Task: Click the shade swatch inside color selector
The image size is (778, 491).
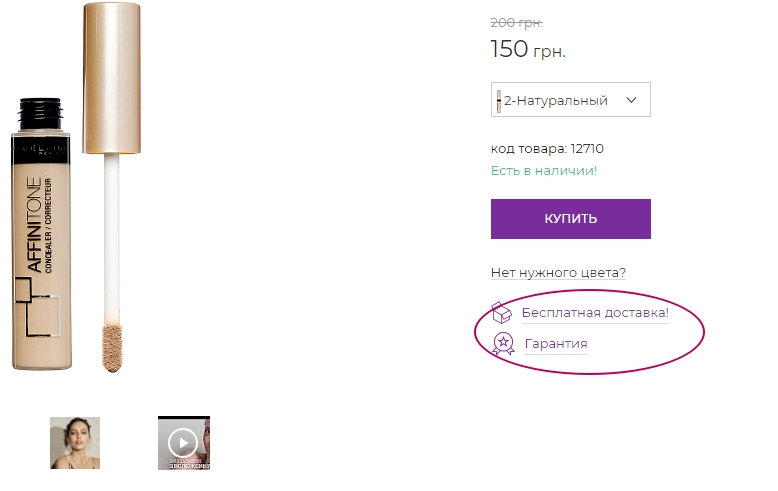Action: [x=498, y=100]
